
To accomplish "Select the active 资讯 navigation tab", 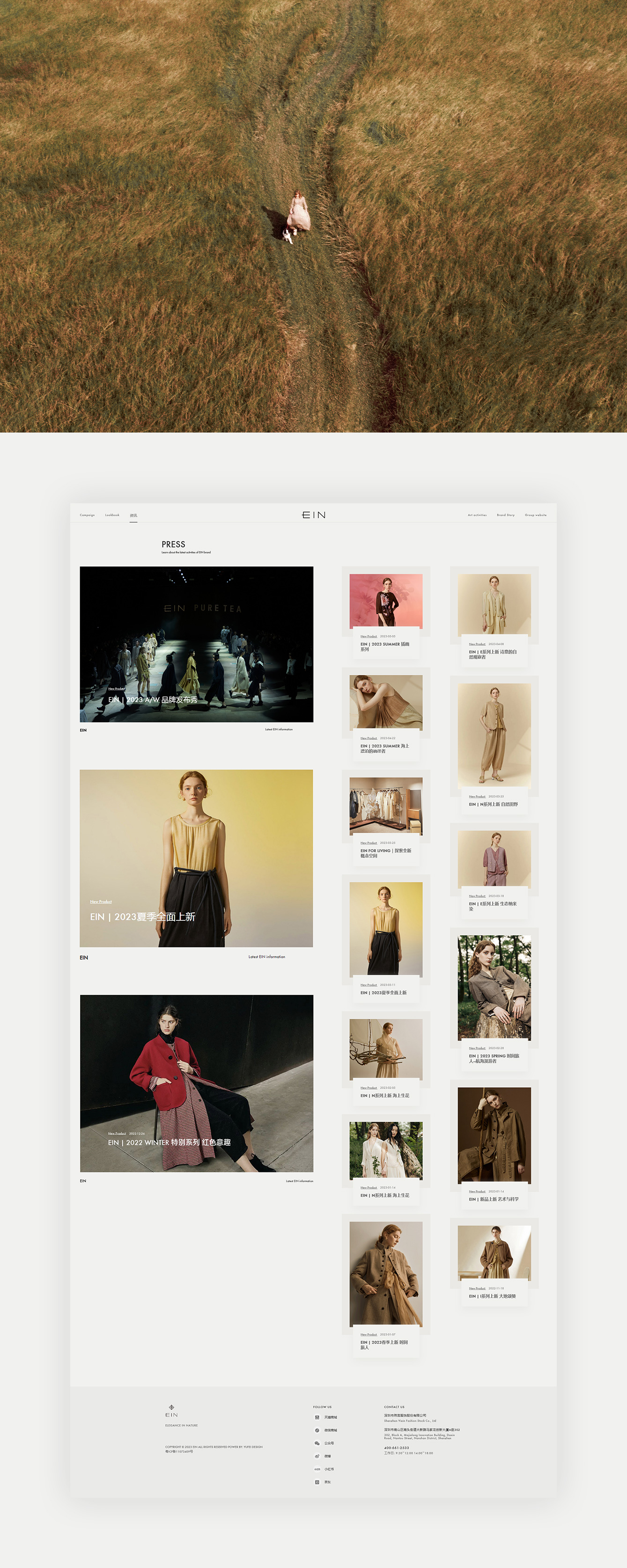I will (x=133, y=515).
